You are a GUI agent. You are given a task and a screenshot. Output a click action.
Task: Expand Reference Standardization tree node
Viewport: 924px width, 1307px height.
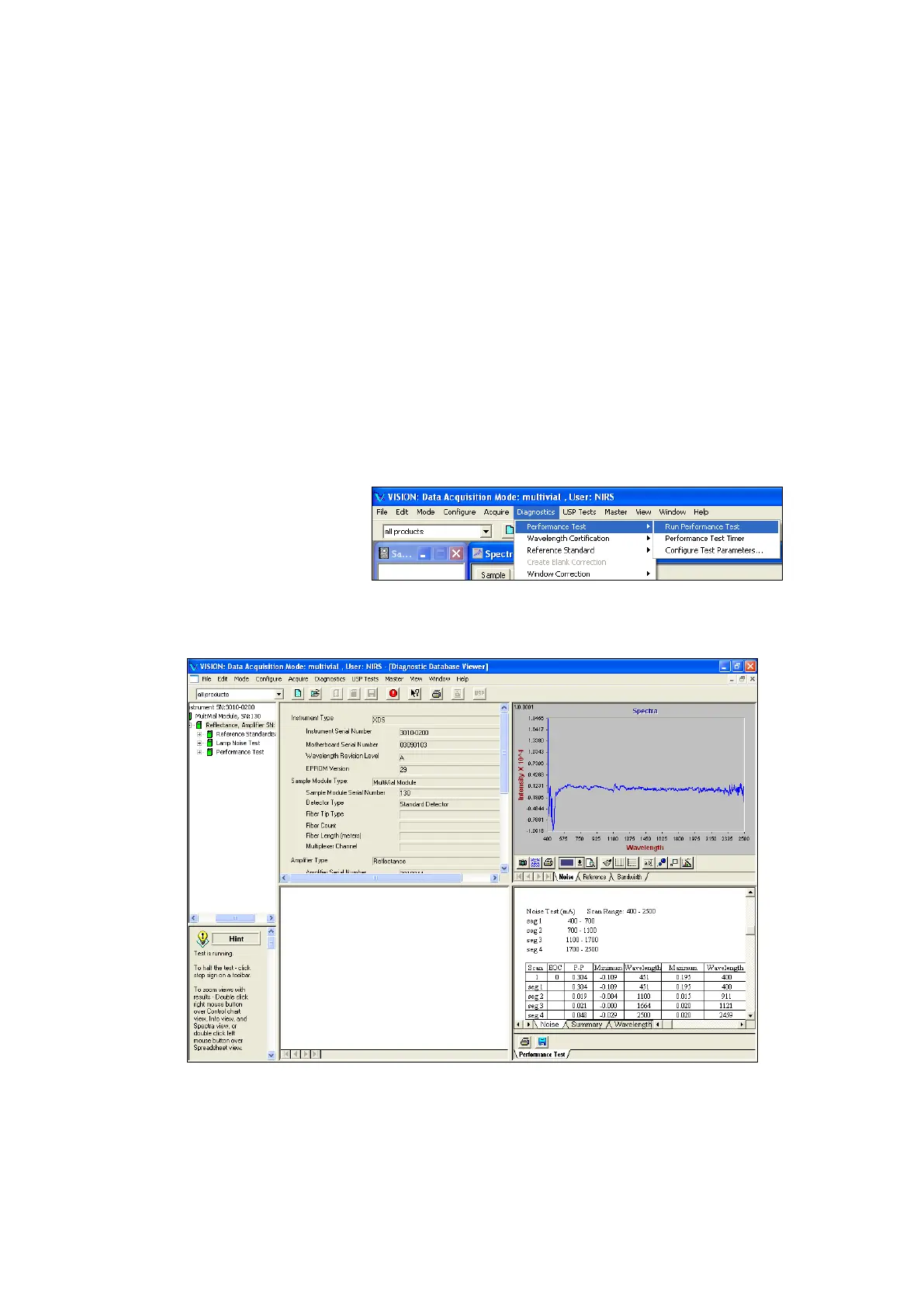tap(199, 734)
